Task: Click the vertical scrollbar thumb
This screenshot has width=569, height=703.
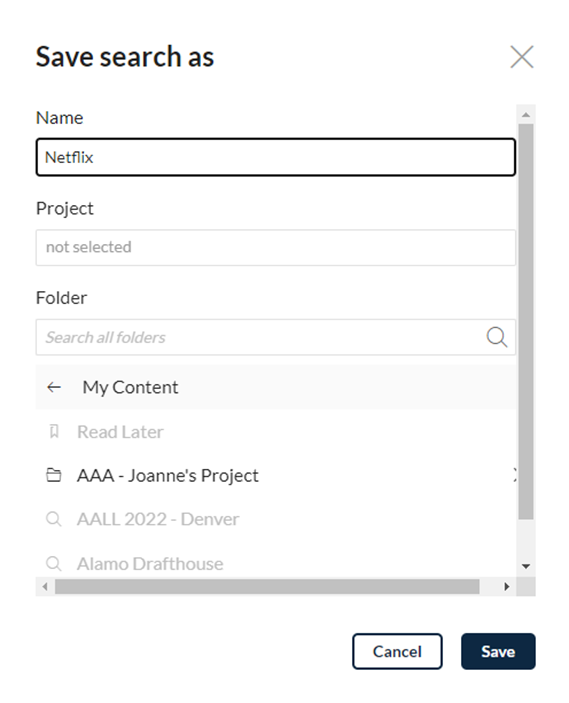Action: [x=526, y=322]
